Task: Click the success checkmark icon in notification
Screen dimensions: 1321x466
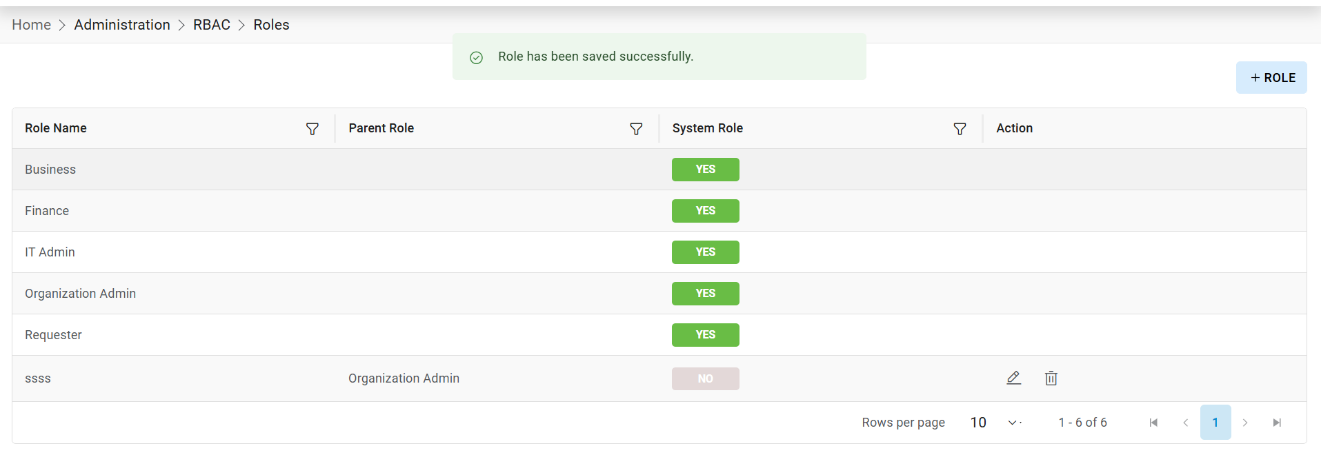Action: [477, 57]
